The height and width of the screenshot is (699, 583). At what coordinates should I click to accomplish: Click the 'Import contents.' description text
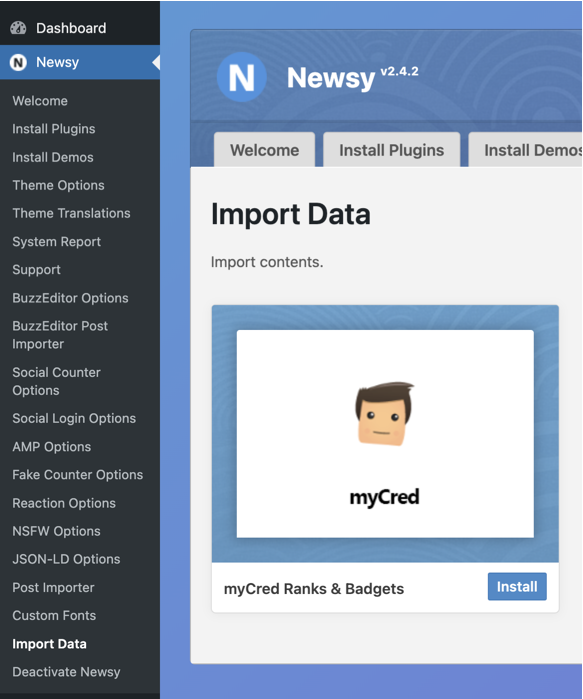click(x=267, y=262)
